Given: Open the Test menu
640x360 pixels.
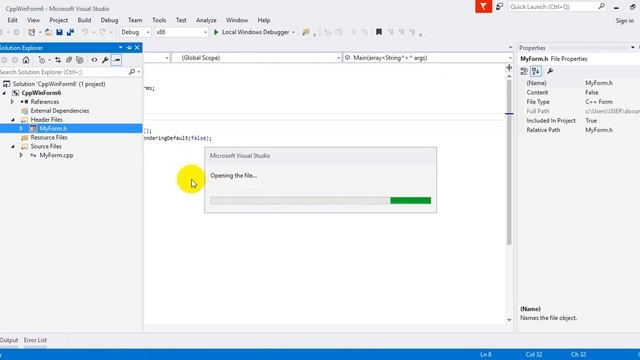Looking at the screenshot, I should coord(181,20).
